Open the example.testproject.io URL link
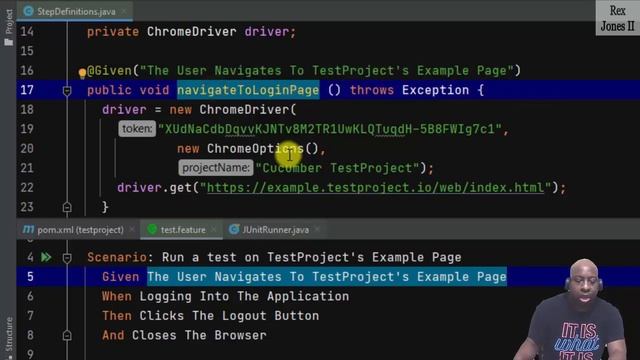640x360 pixels. coord(376,188)
